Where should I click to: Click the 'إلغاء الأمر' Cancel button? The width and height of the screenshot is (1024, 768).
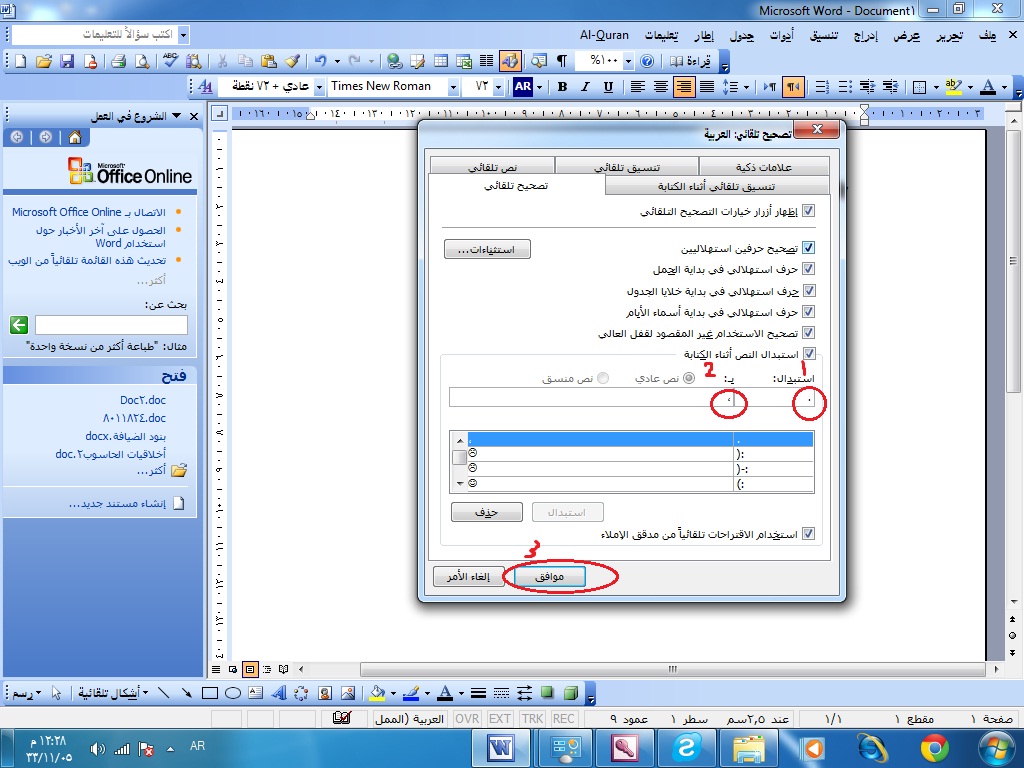469,577
